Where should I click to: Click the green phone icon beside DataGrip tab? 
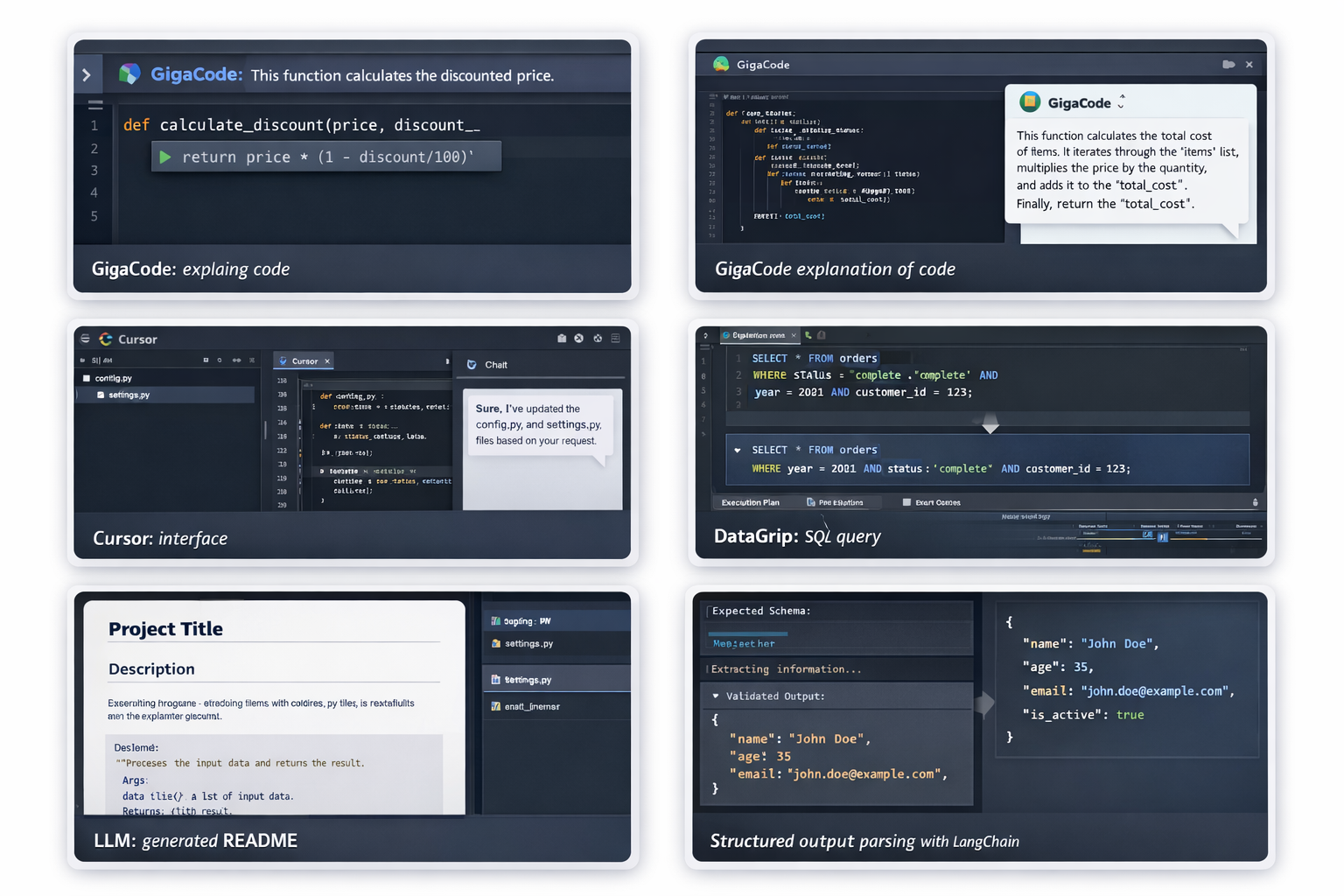[x=808, y=335]
